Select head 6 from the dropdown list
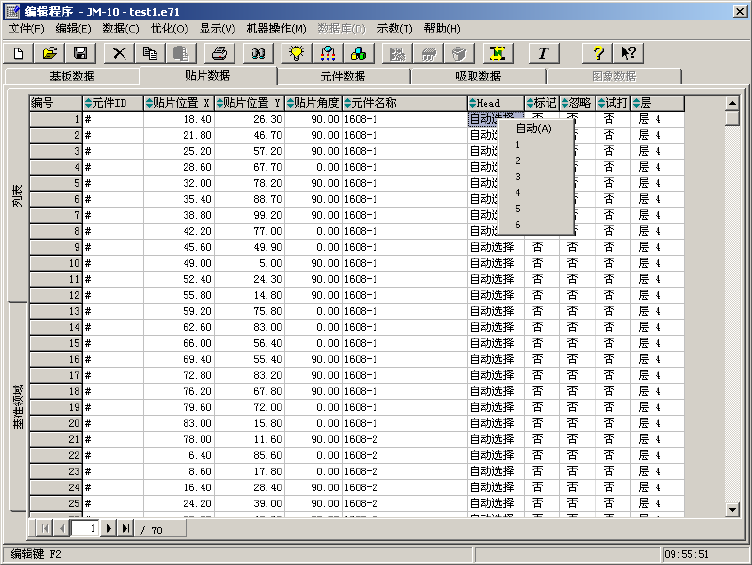752x565 pixels. click(x=518, y=224)
